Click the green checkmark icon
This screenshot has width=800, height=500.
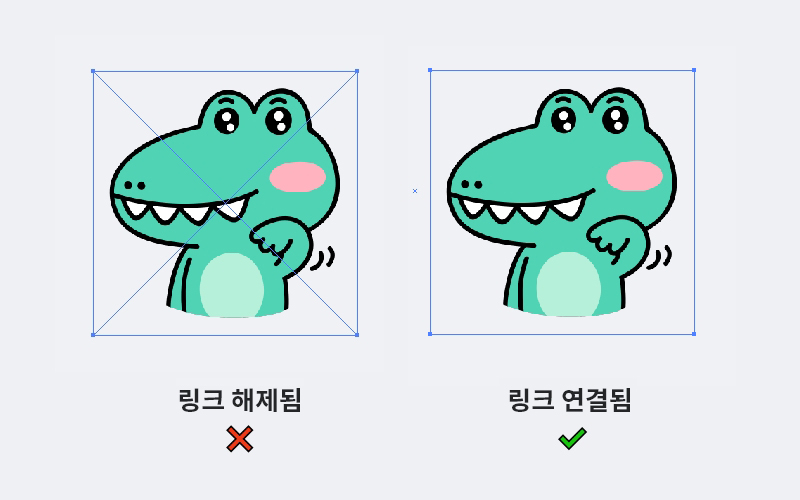572,439
